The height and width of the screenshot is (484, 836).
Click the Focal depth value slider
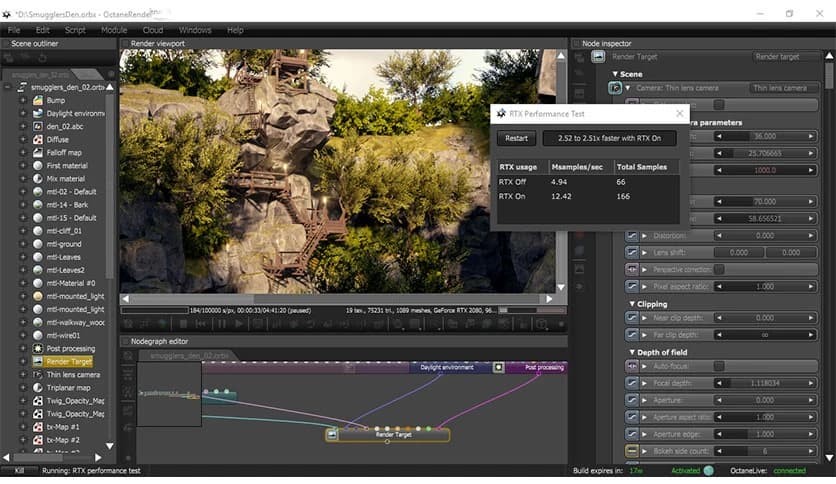765,383
